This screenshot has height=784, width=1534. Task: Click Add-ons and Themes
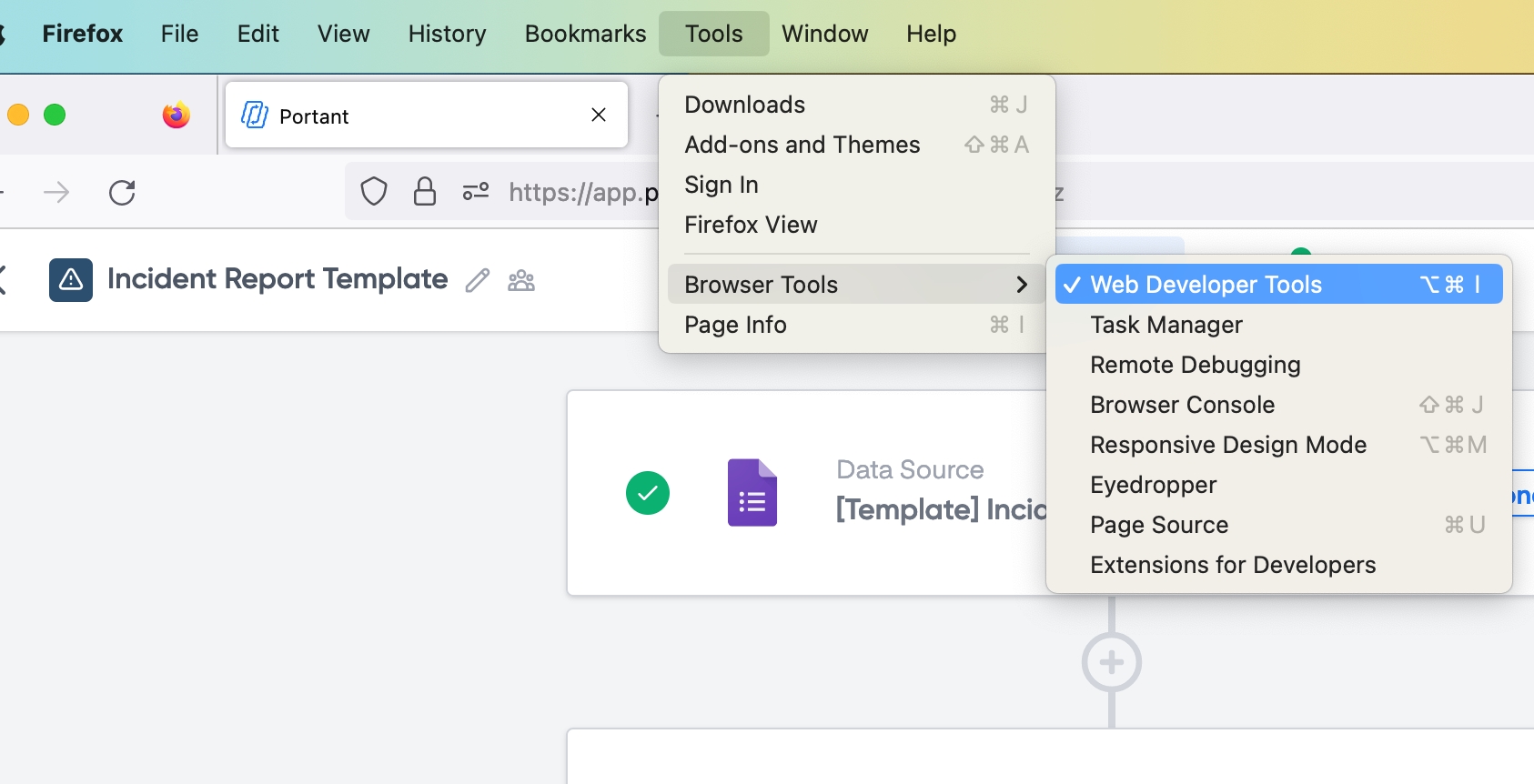802,145
